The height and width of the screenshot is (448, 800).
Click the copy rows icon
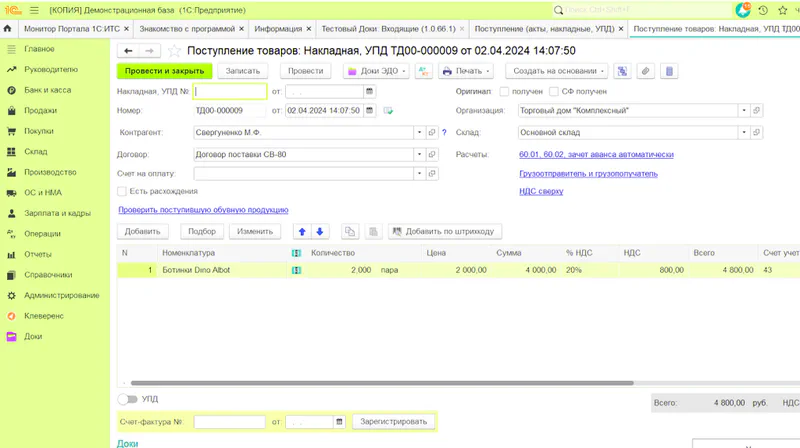coord(350,231)
